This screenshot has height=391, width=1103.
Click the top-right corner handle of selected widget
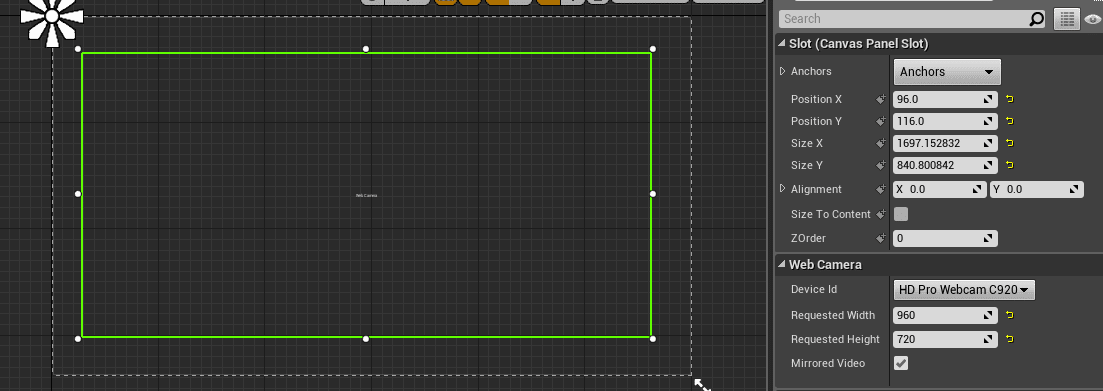click(653, 49)
